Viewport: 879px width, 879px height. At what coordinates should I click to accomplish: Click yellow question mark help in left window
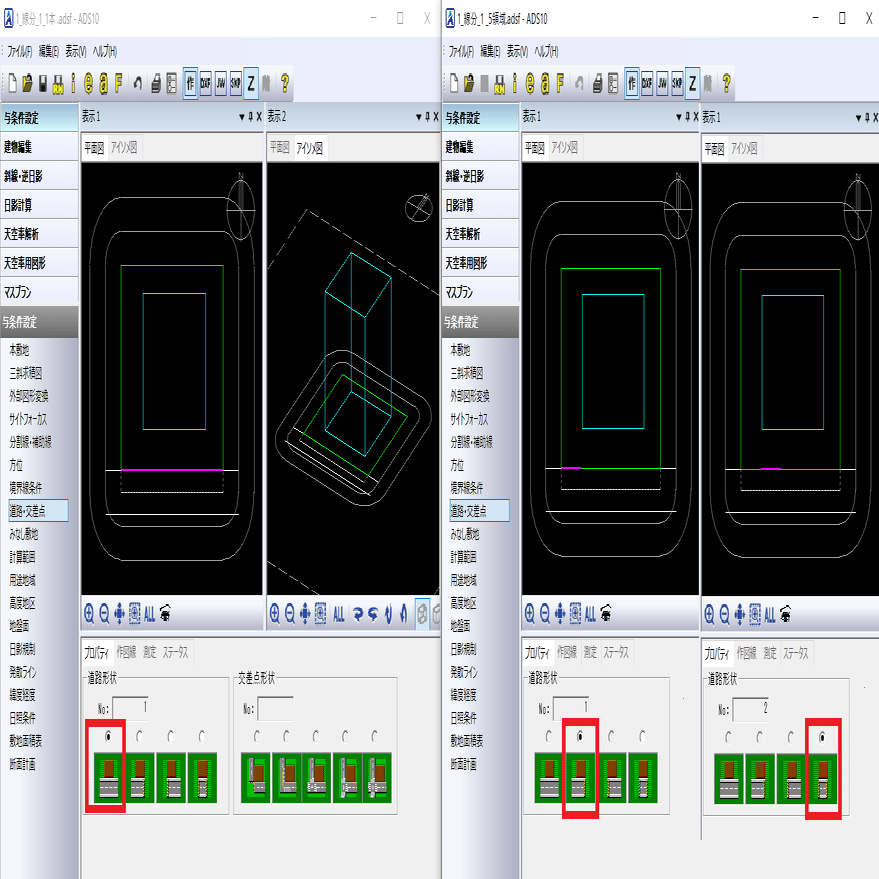click(x=285, y=84)
